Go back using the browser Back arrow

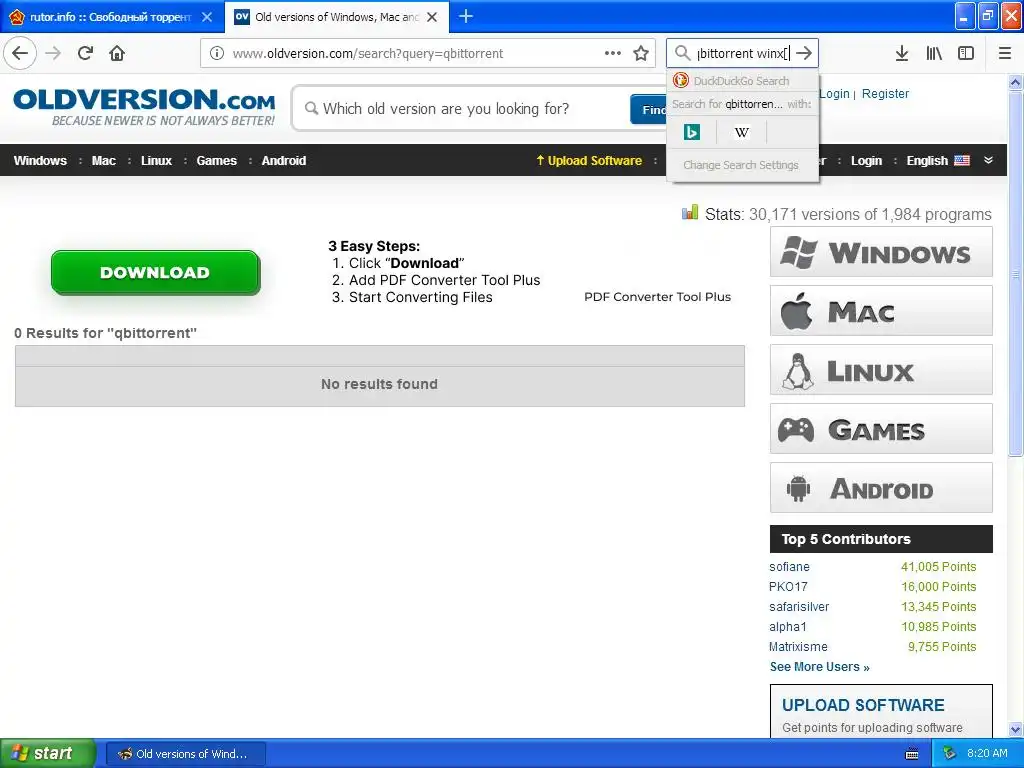pos(20,53)
